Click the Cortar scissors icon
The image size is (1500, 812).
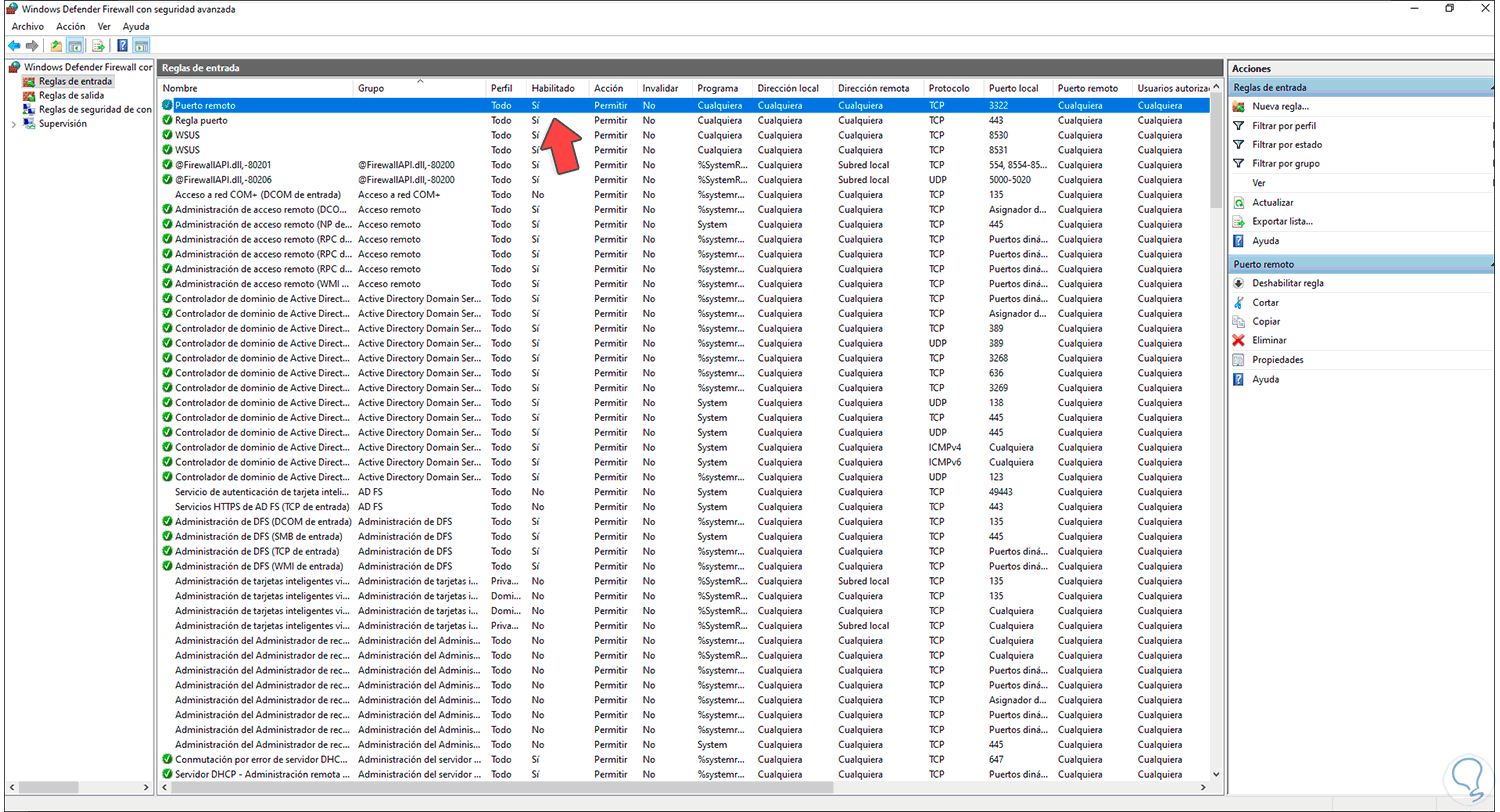[1239, 302]
